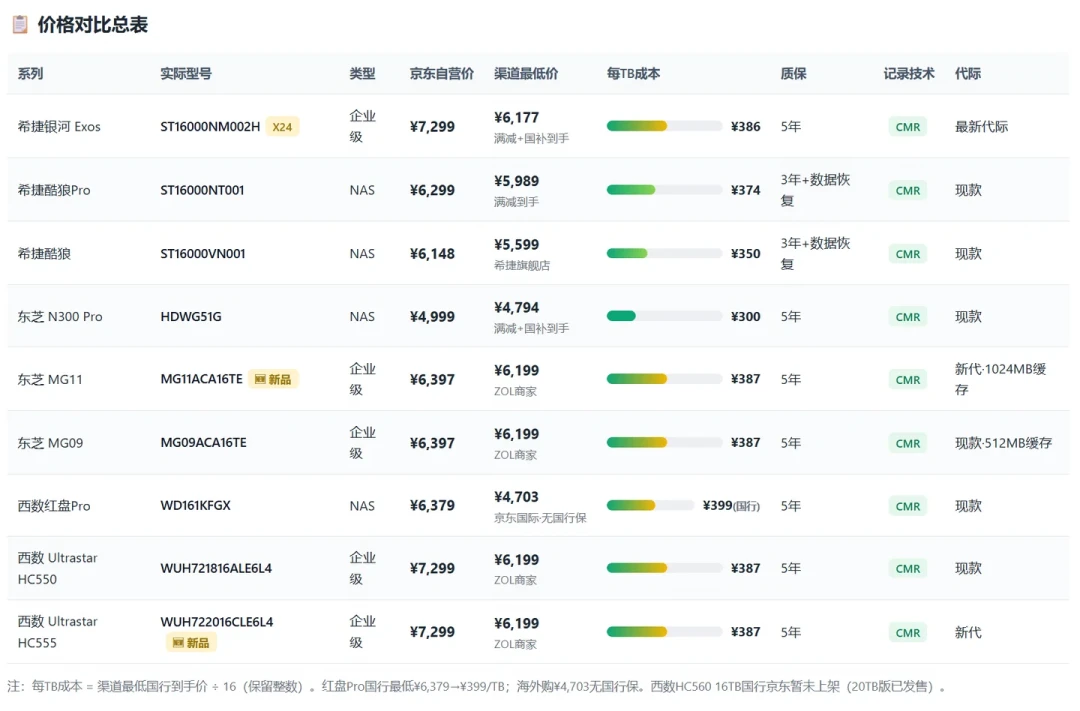Image resolution: width=1080 pixels, height=711 pixels.
Task: Click the ¥5,599 lowest channel price
Action: pyautogui.click(x=517, y=245)
